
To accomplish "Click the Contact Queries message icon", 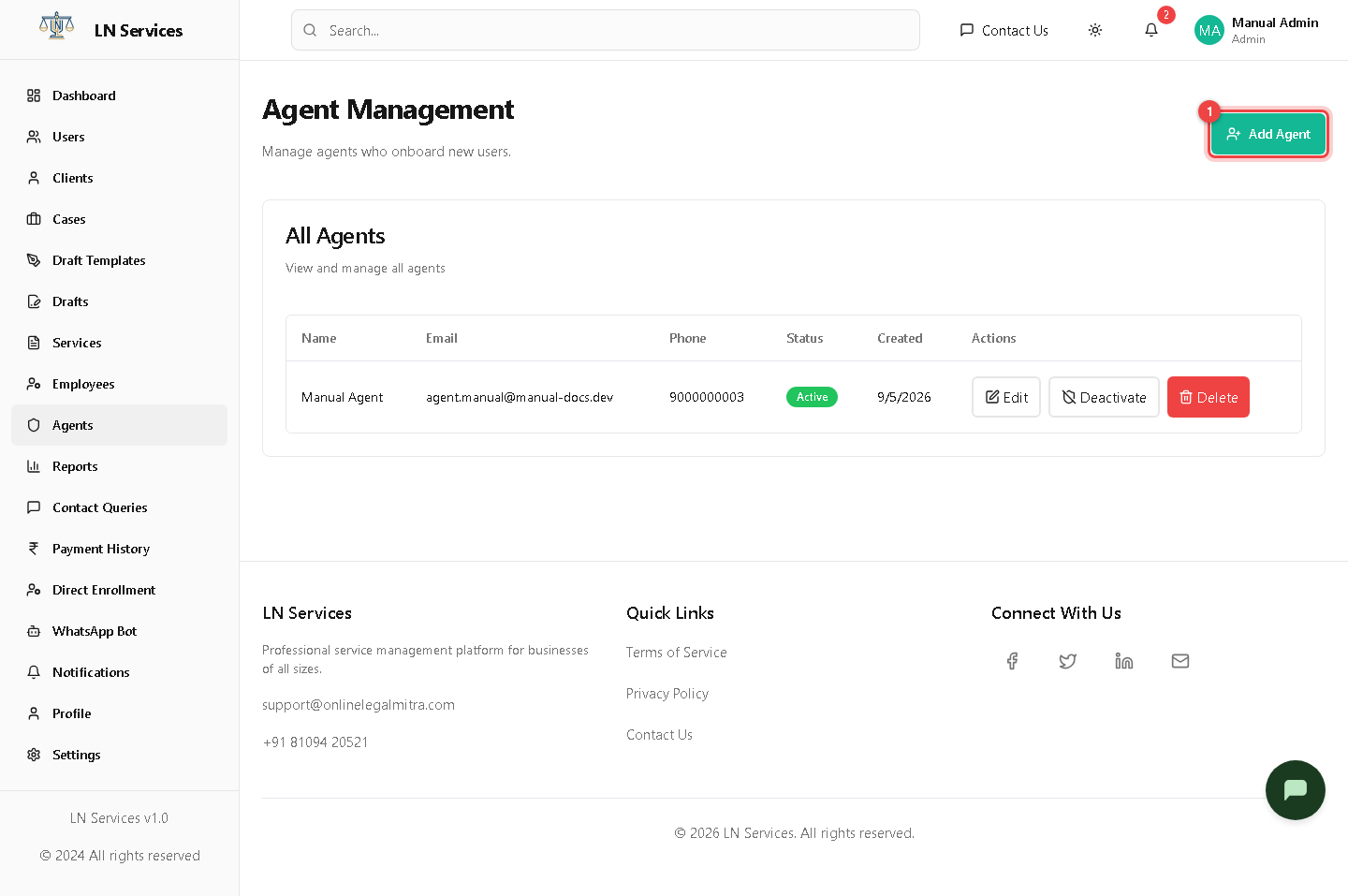I will click(34, 507).
